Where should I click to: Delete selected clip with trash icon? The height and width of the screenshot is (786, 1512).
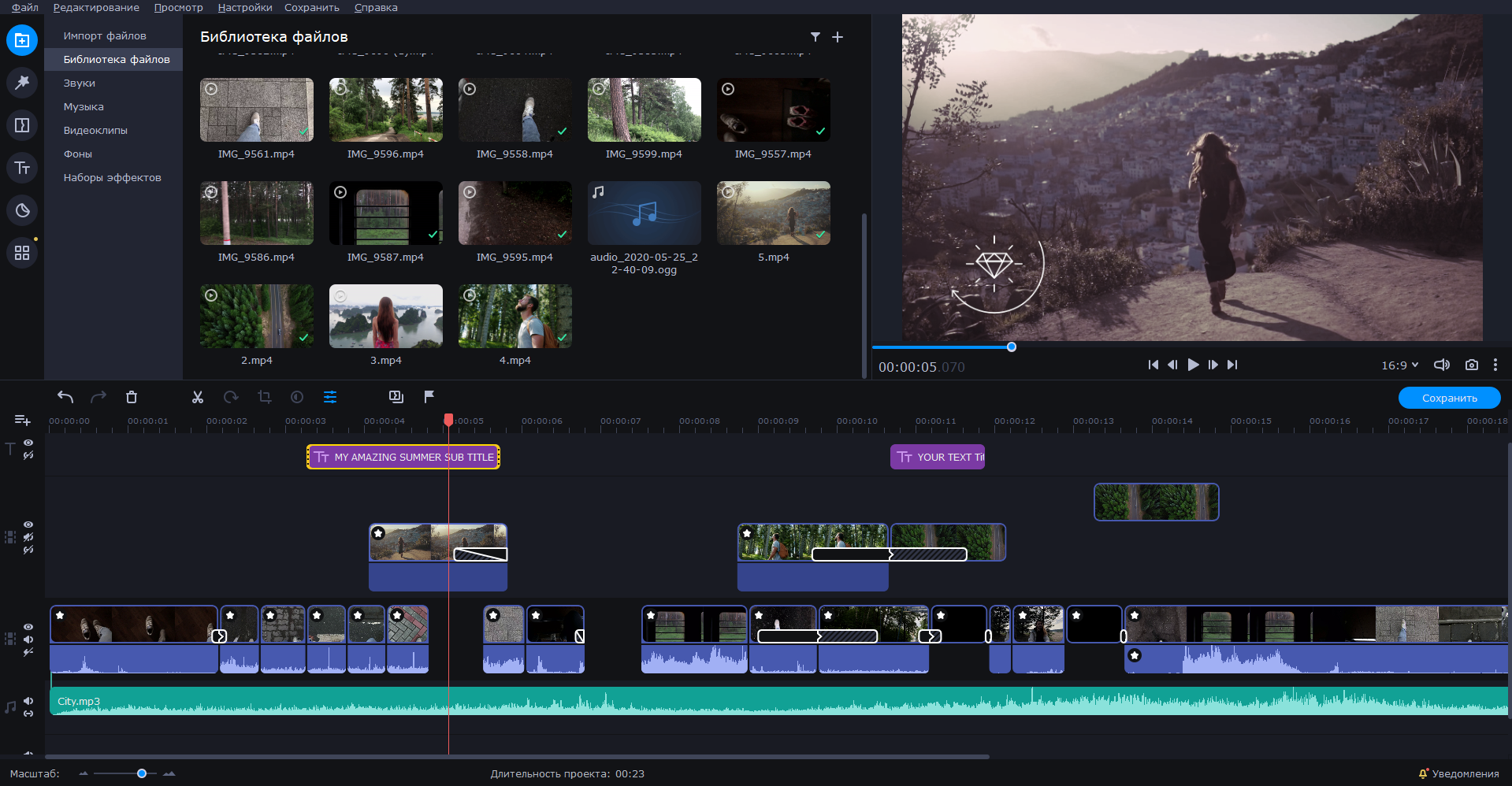coord(132,397)
